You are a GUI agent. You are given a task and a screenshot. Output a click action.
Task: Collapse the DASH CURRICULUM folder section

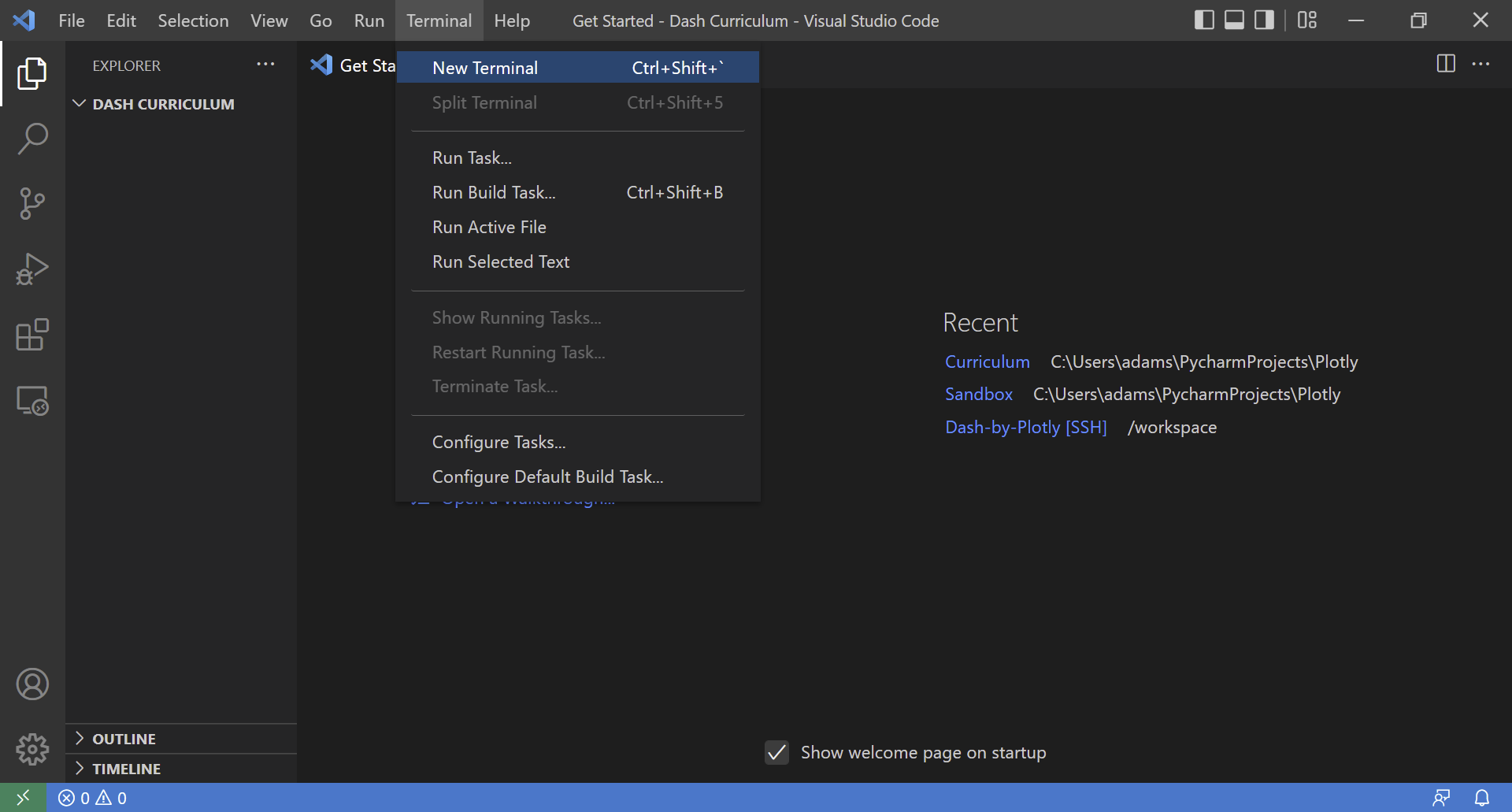(181, 104)
